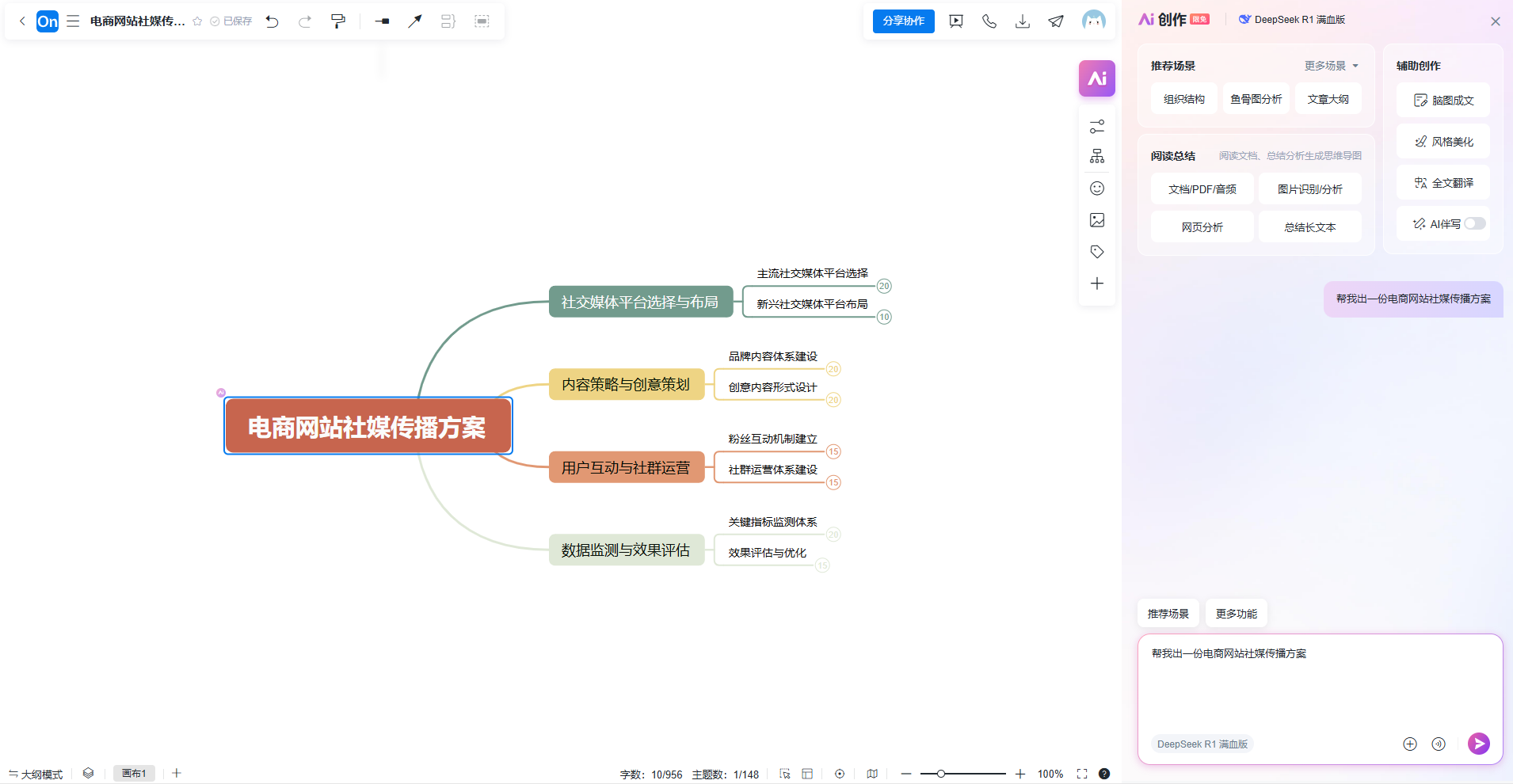
Task: Click the 分享协作 button
Action: tap(903, 21)
